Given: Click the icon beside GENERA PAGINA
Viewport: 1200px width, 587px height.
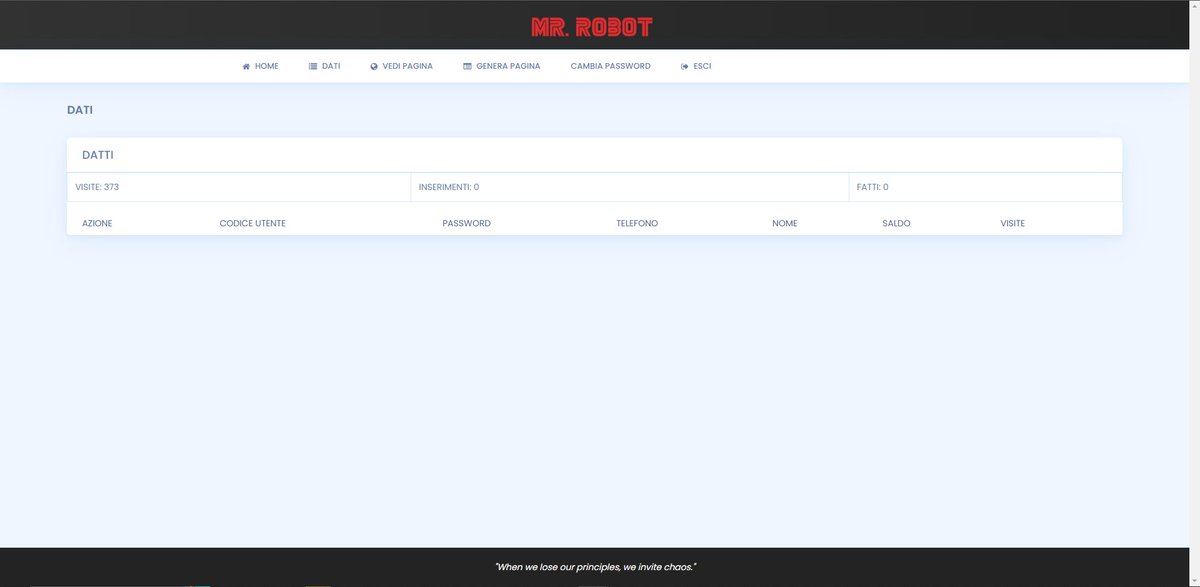Looking at the screenshot, I should coord(467,66).
